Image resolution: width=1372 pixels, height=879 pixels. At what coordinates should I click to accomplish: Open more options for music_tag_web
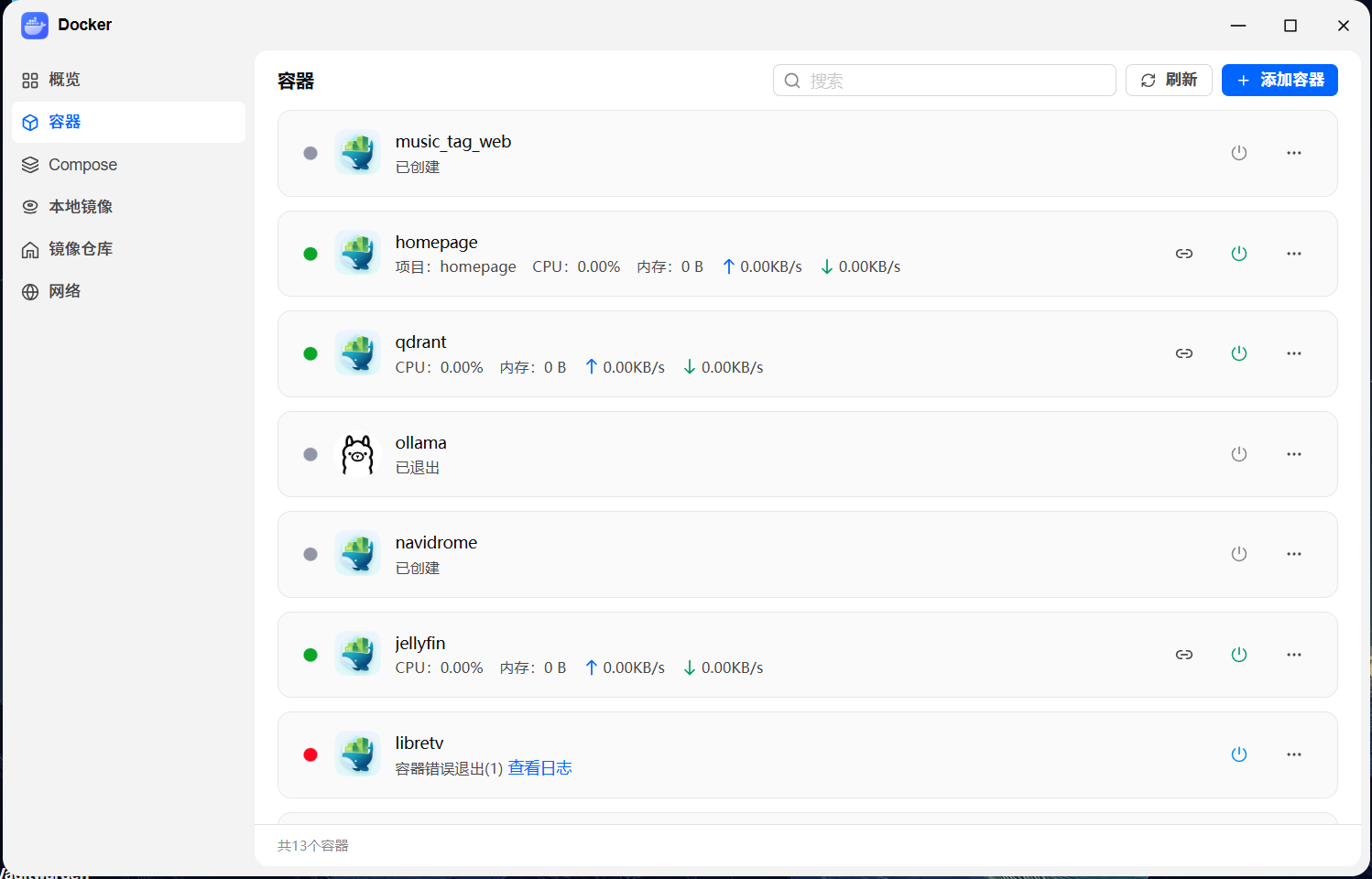point(1294,153)
